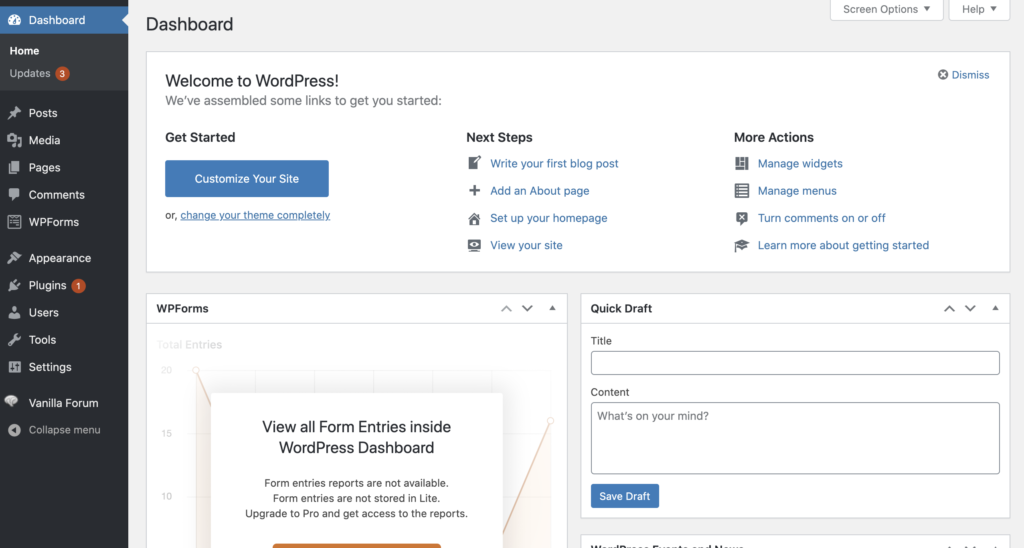Click the Media library icon
The width and height of the screenshot is (1024, 548).
tap(14, 140)
